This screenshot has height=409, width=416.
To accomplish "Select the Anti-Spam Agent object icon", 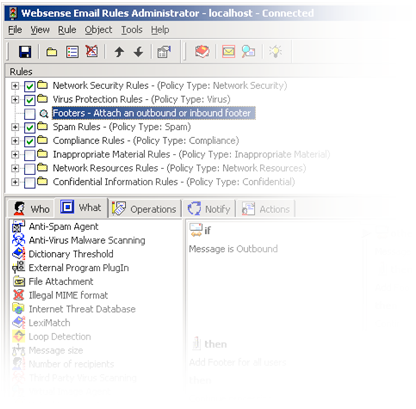I will pos(18,226).
